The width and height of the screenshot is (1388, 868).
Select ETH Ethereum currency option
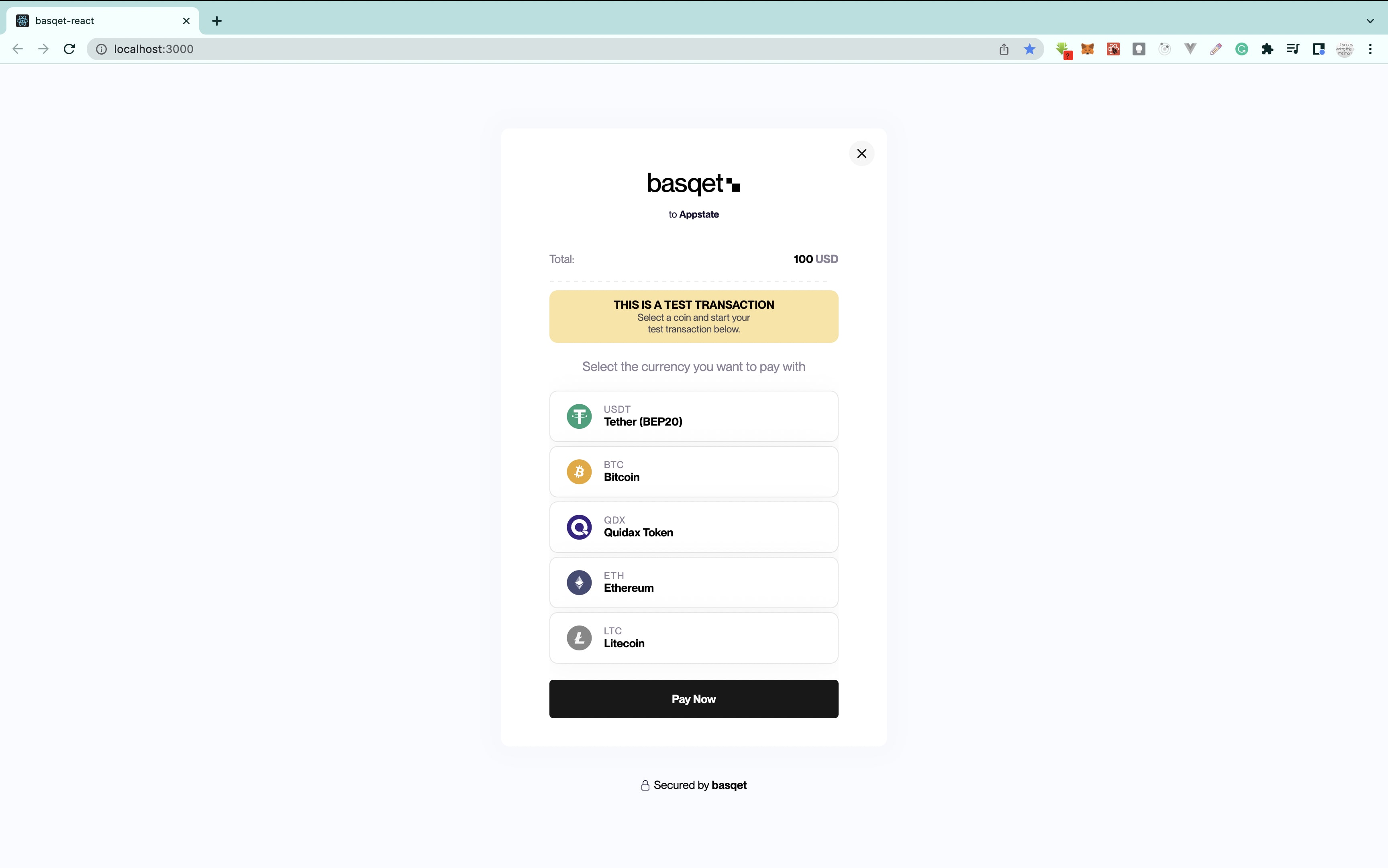[x=694, y=582]
